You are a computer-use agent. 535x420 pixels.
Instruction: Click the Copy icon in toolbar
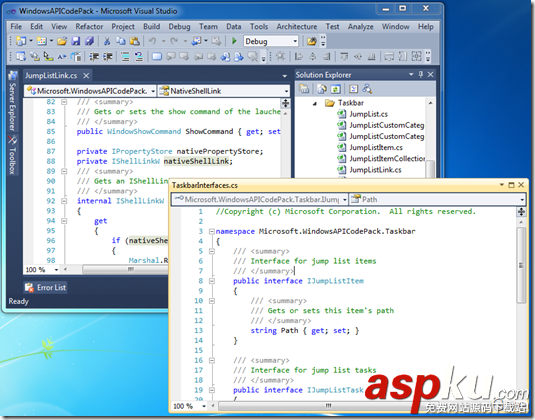click(120, 41)
